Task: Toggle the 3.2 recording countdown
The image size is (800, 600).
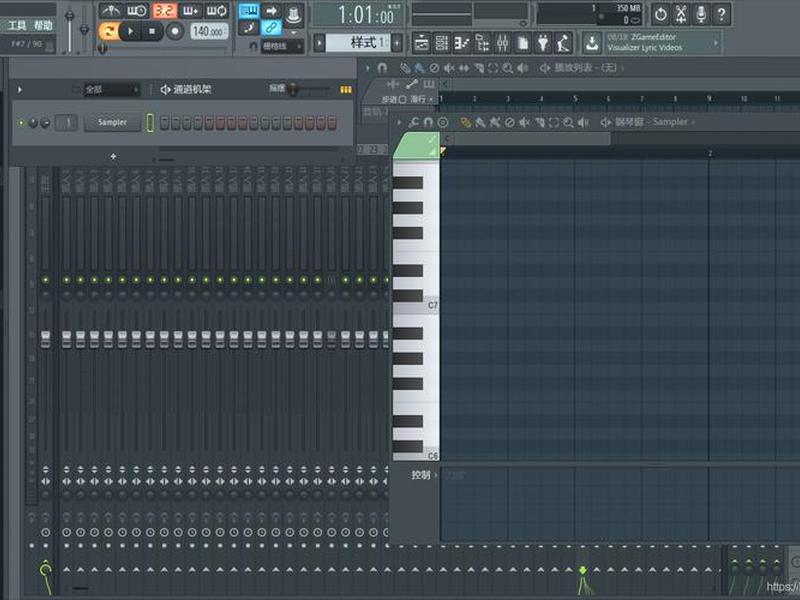Action: [164, 11]
